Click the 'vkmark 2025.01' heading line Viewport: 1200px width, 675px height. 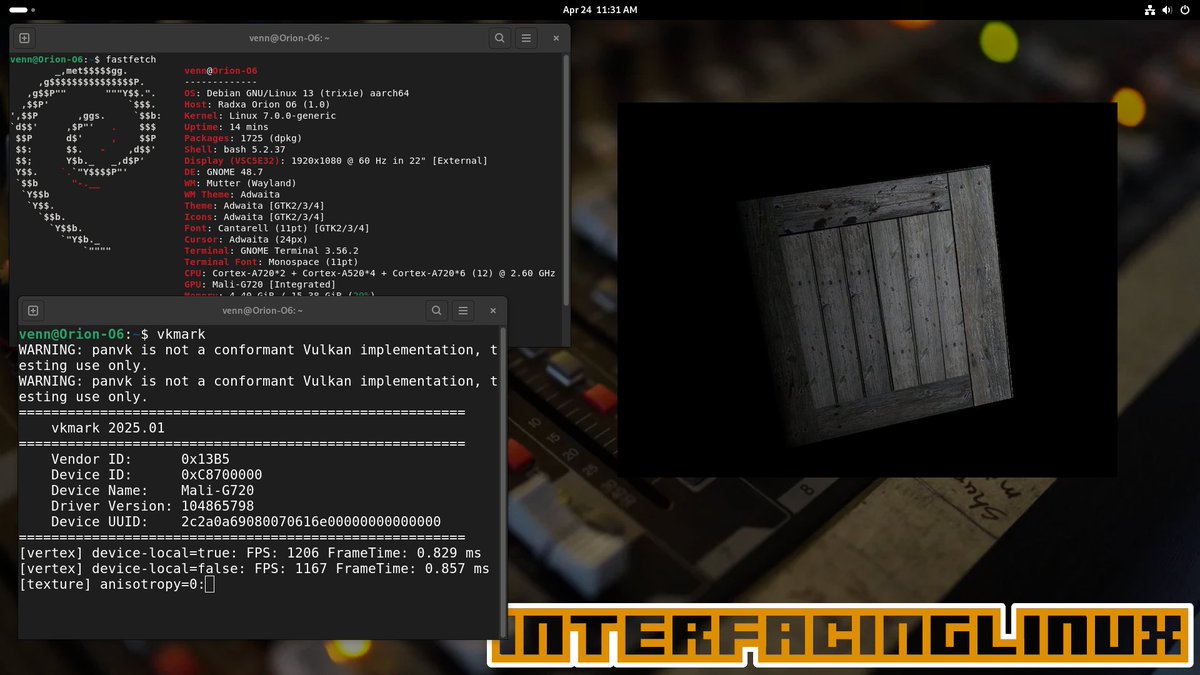click(x=107, y=428)
